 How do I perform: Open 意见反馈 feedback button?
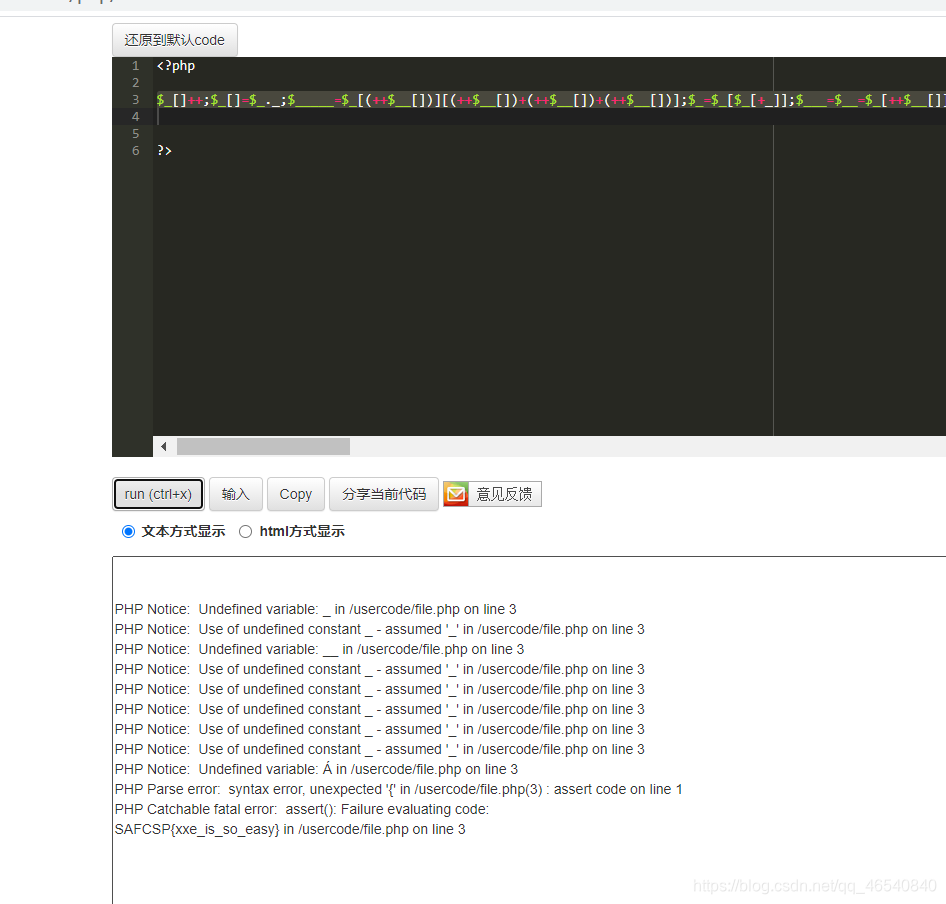point(492,494)
